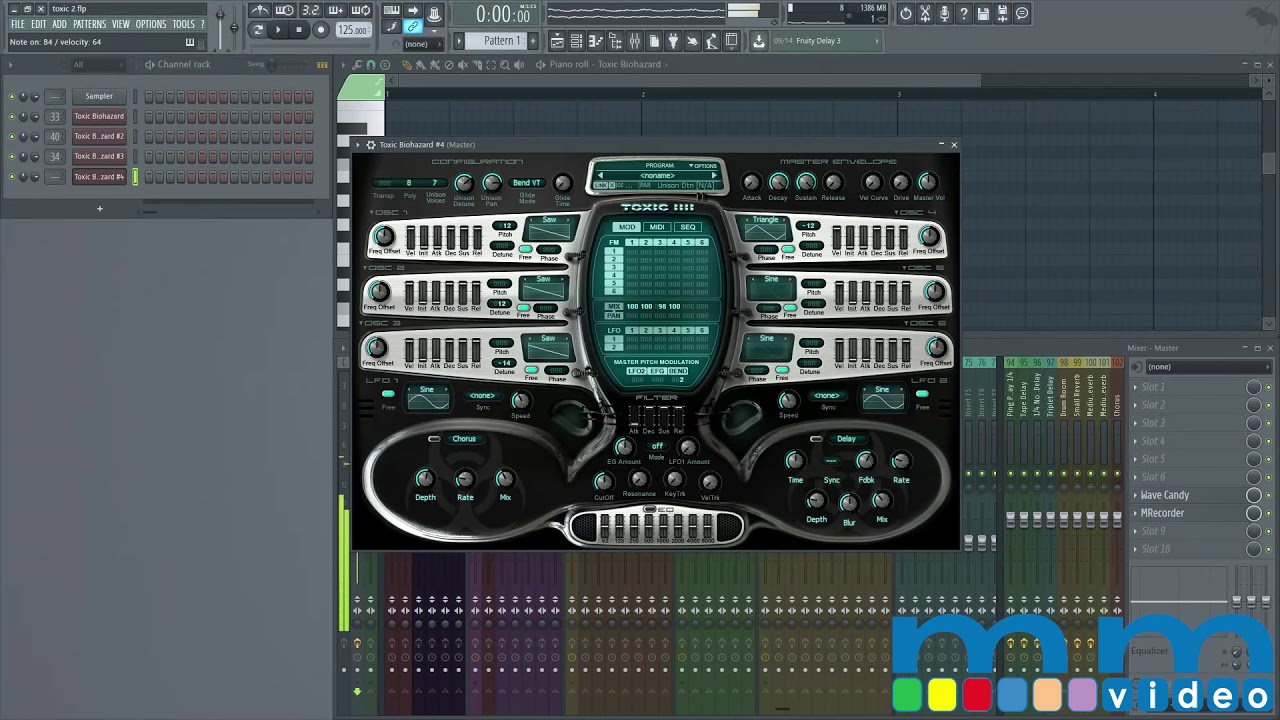Select the MOD tab in Toxic
The width and height of the screenshot is (1280, 720).
click(627, 227)
